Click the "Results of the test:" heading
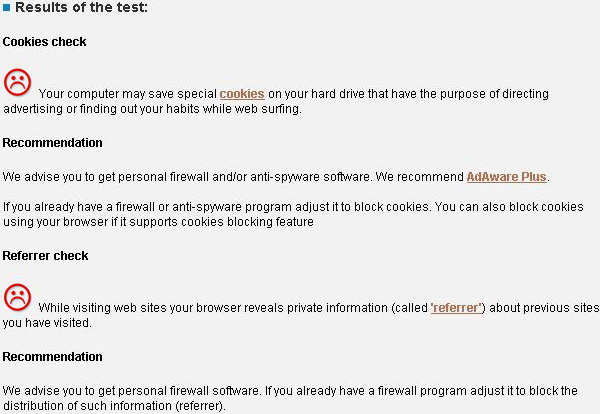Screen dimensions: 600x414 [x=81, y=8]
